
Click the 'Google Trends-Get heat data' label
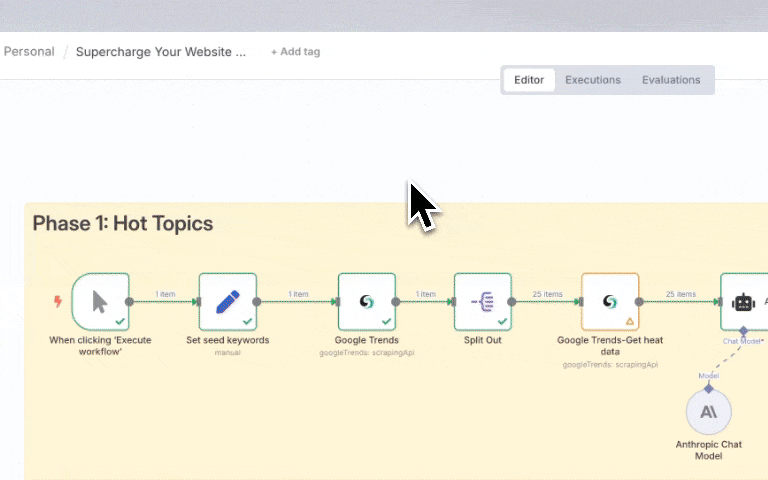(610, 346)
